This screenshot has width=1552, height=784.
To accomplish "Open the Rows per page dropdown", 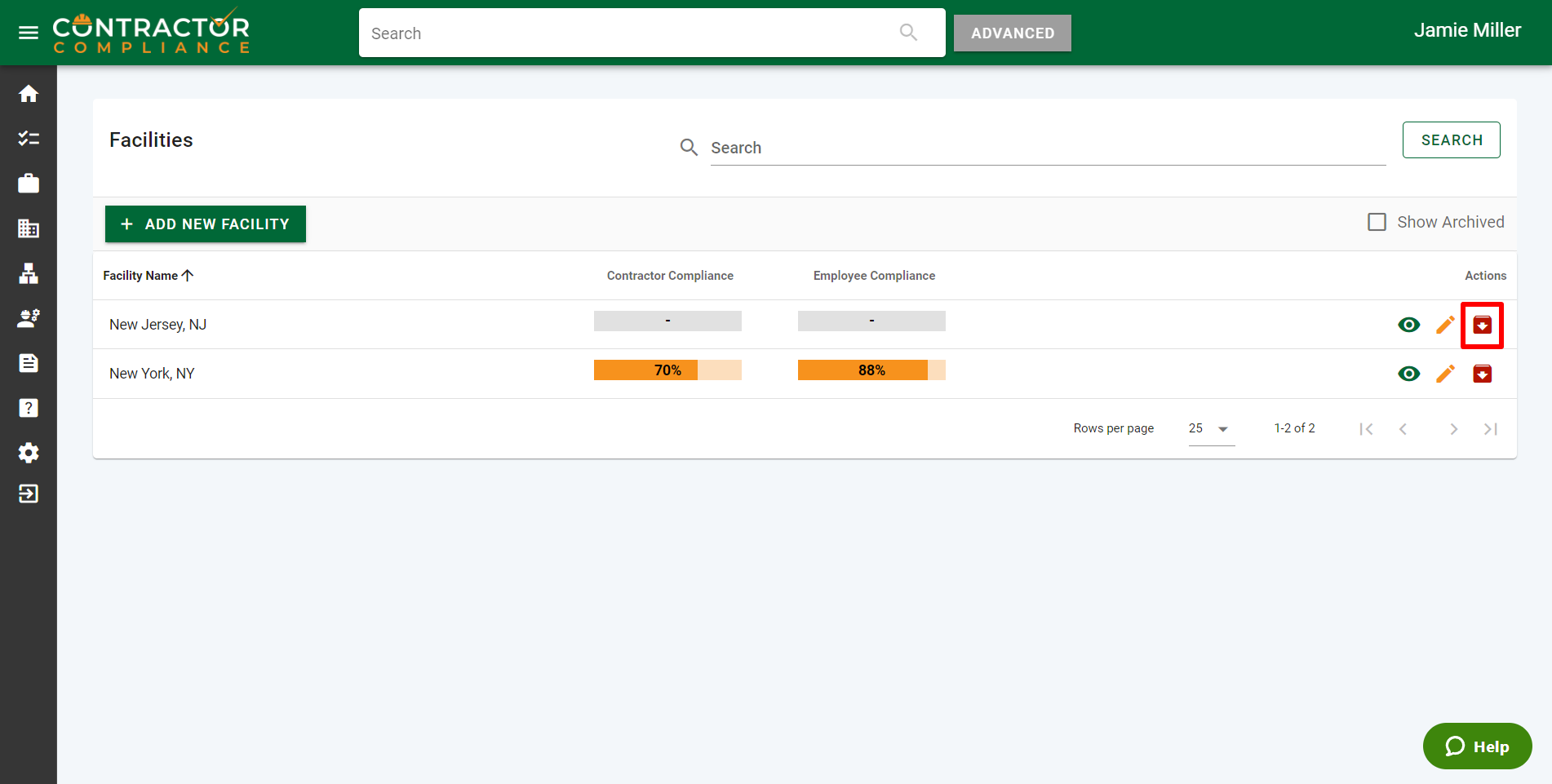I will (1211, 429).
